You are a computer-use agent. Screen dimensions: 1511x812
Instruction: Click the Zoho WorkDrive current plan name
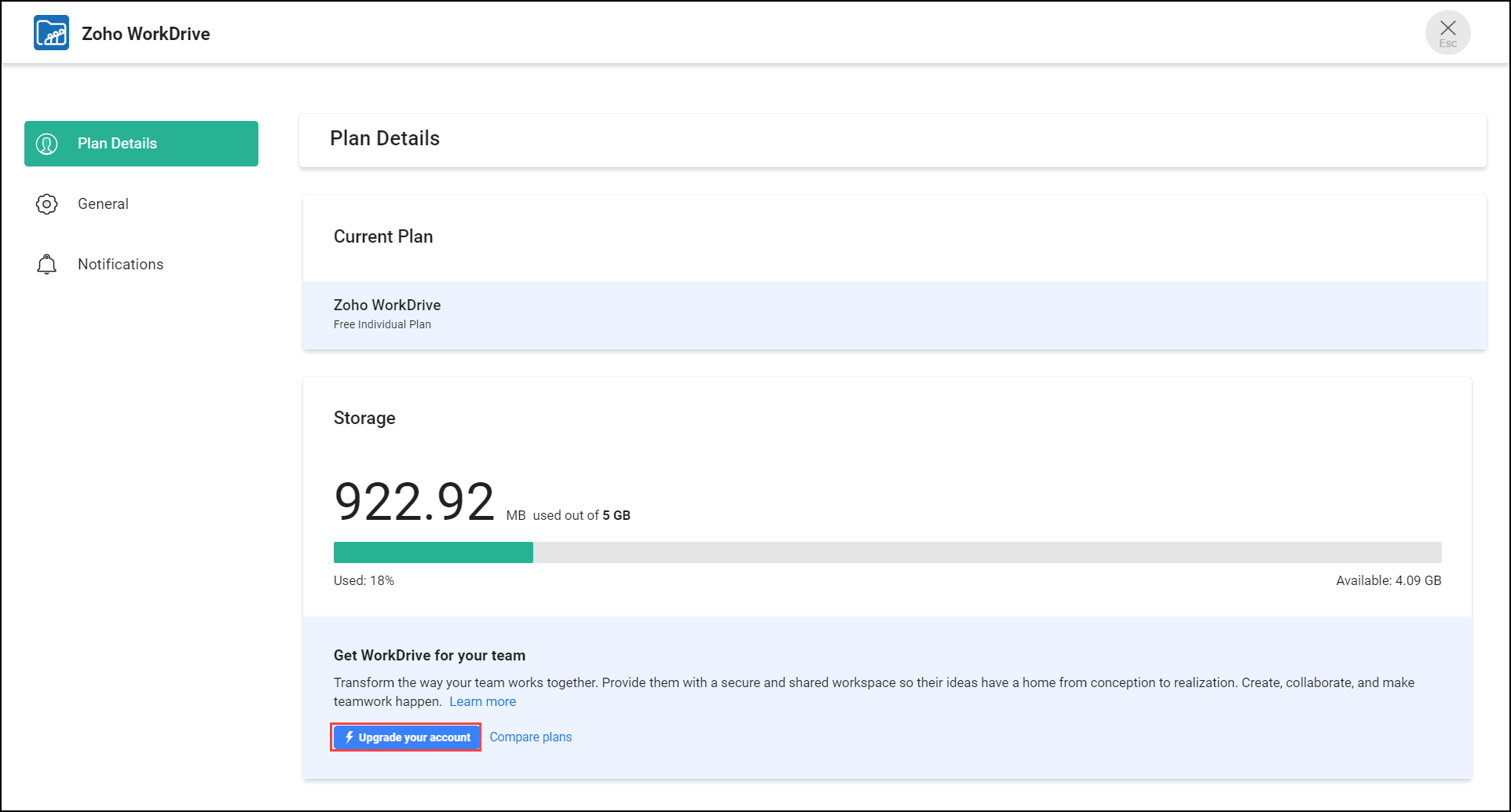click(387, 305)
